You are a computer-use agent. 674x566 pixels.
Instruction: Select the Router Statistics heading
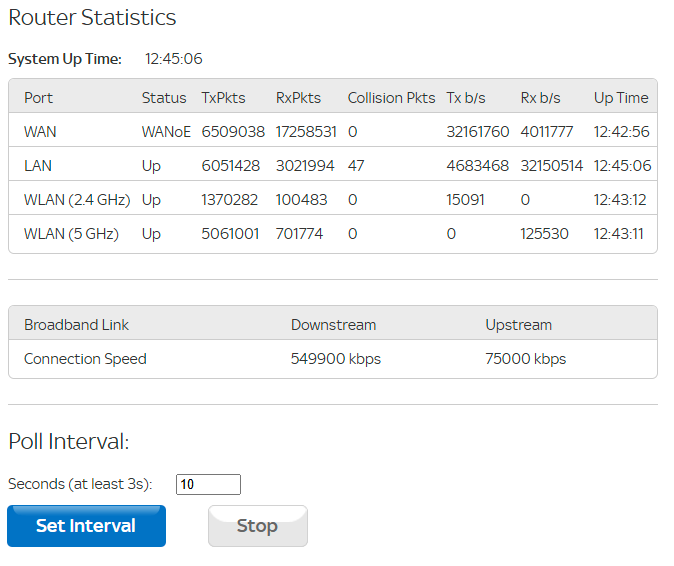[92, 18]
